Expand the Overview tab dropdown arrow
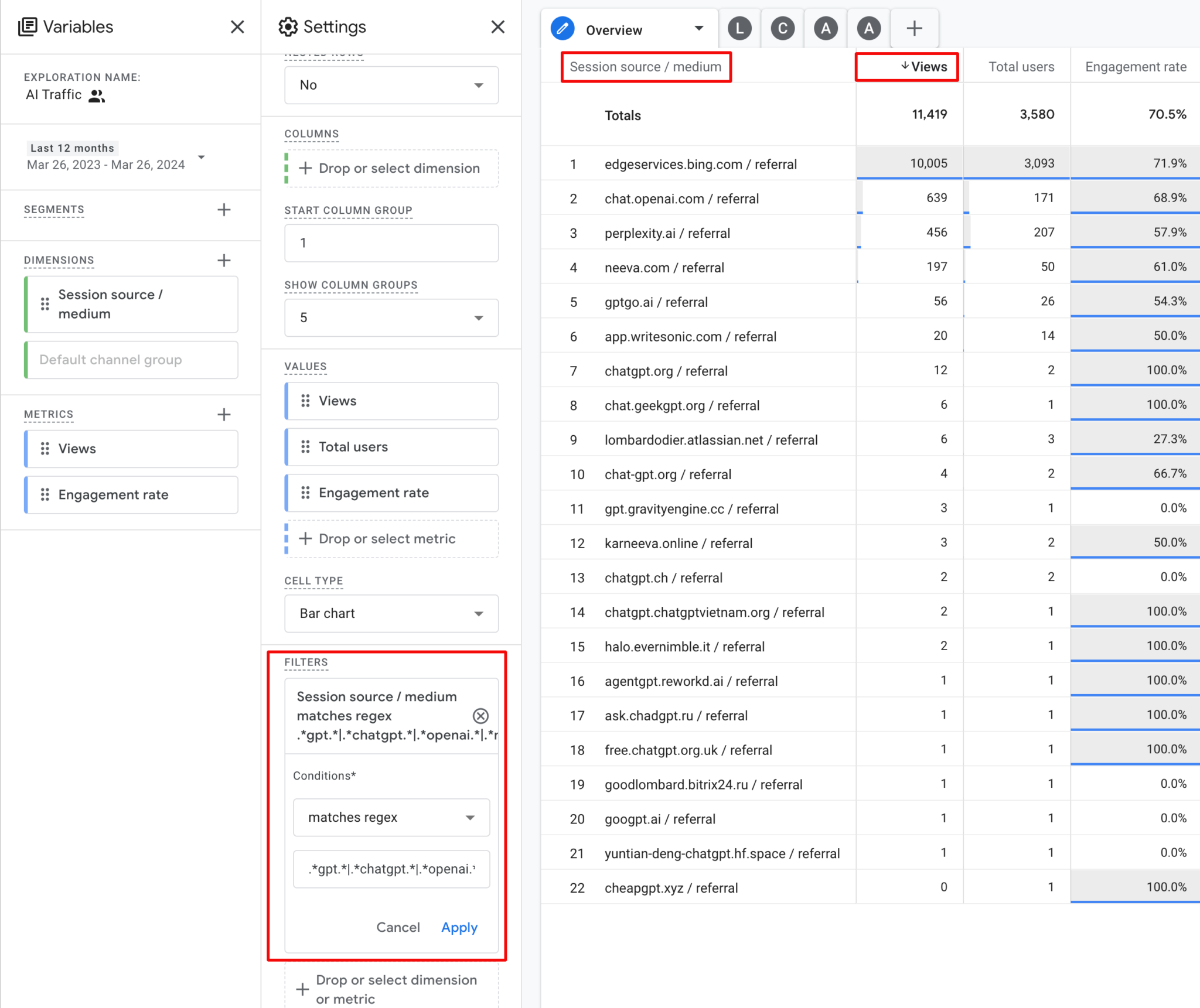The height and width of the screenshot is (1008, 1200). [x=698, y=29]
